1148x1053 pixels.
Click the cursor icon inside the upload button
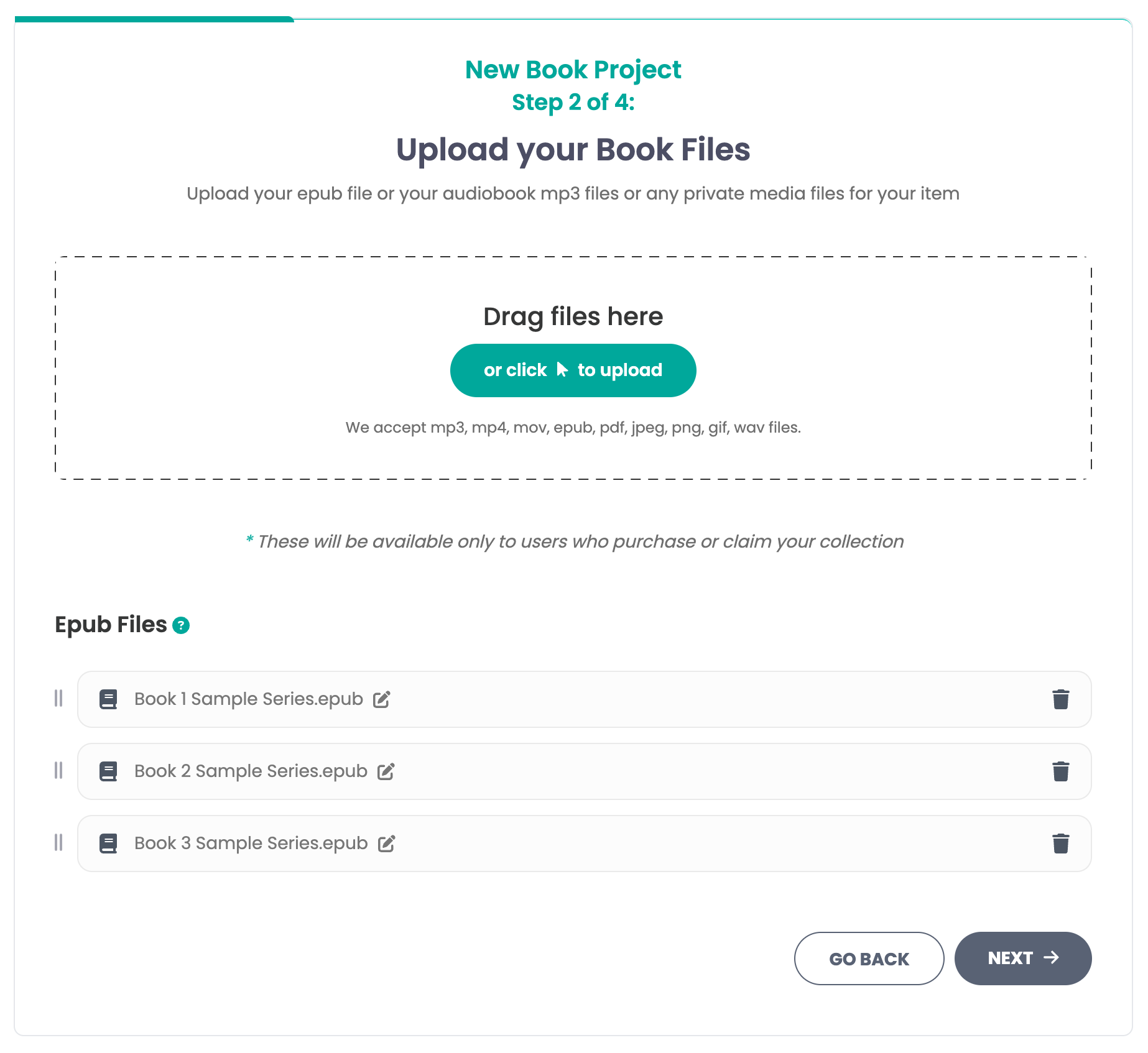[562, 369]
